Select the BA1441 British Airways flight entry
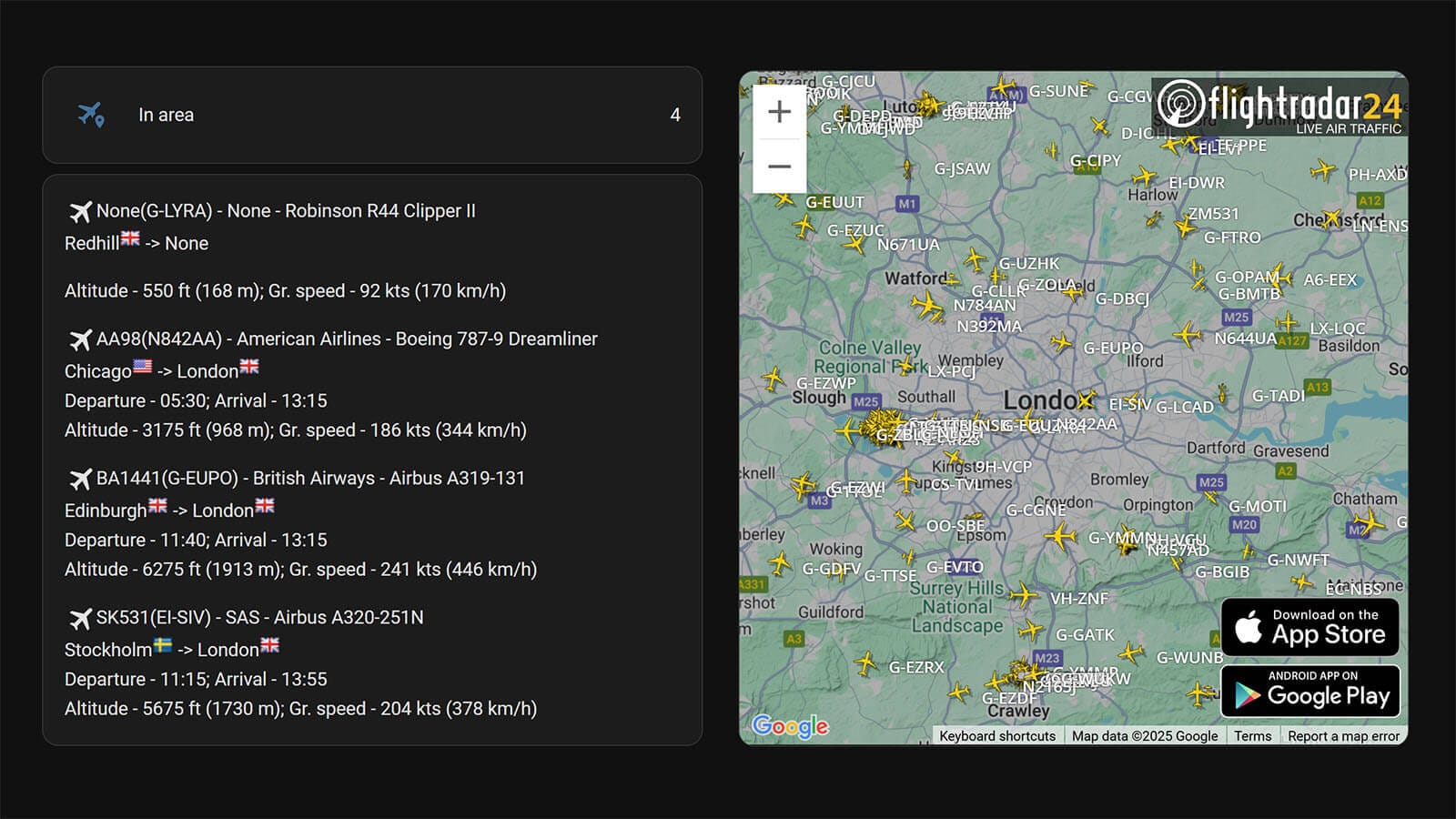1456x819 pixels. coord(310,479)
